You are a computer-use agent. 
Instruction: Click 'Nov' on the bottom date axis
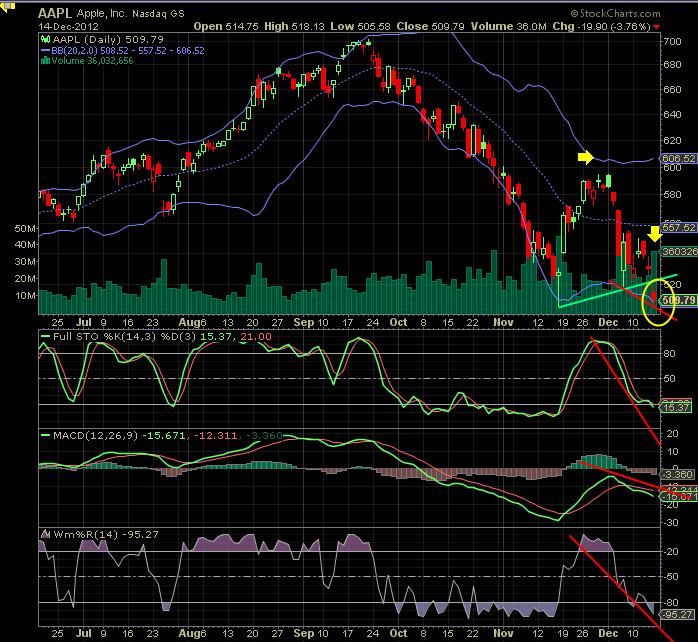[x=503, y=633]
